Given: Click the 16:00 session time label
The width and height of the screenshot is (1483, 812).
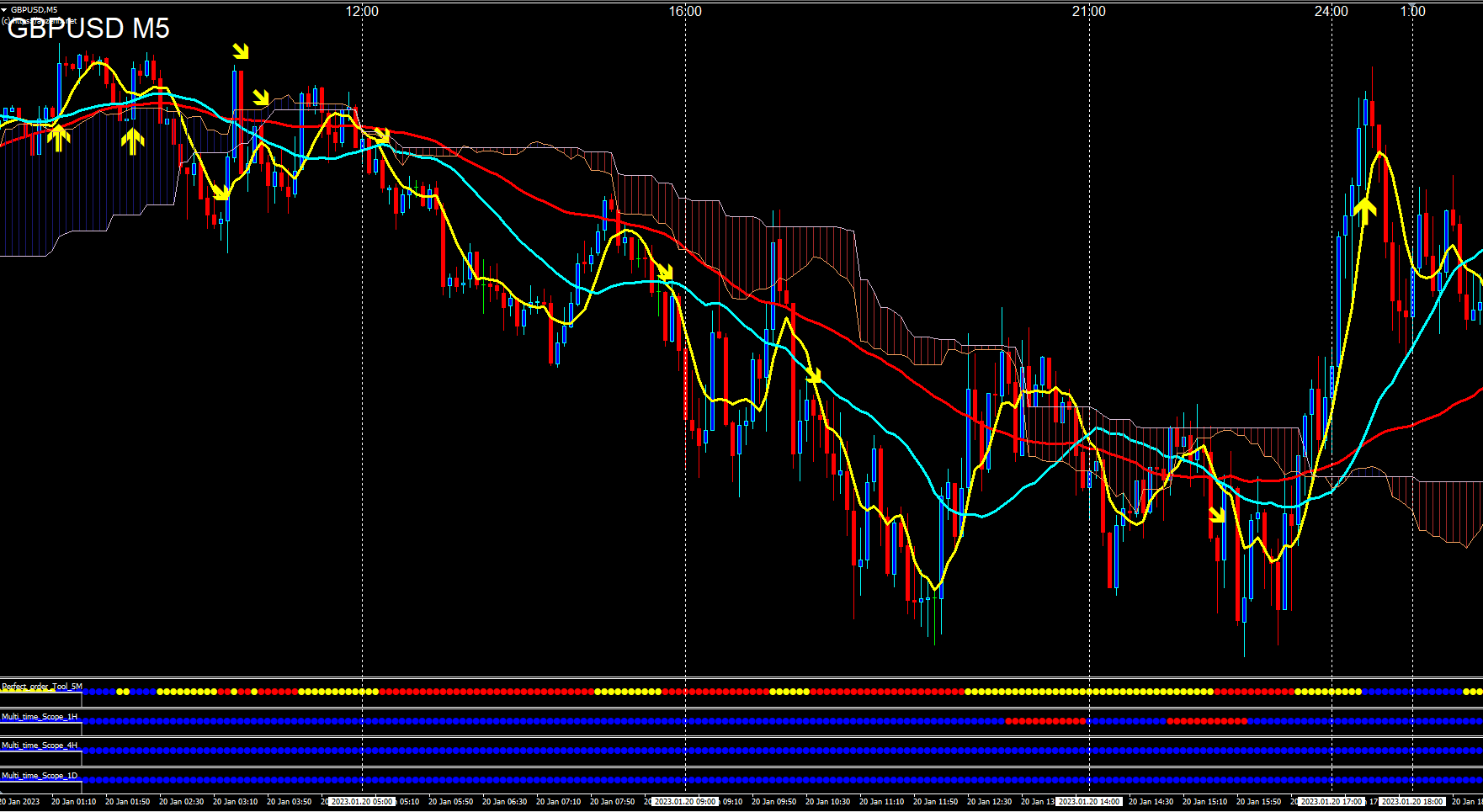Looking at the screenshot, I should pyautogui.click(x=685, y=11).
